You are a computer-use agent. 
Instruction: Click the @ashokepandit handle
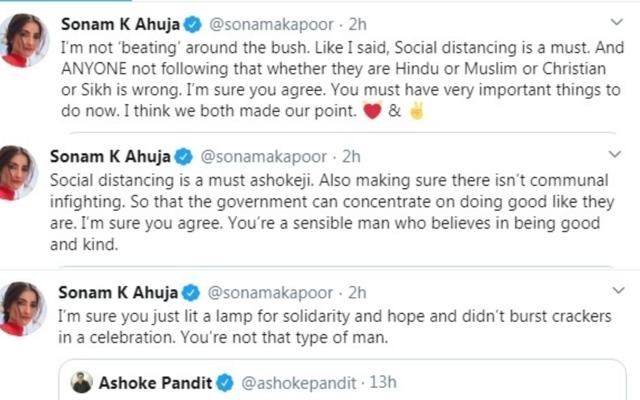[299, 383]
